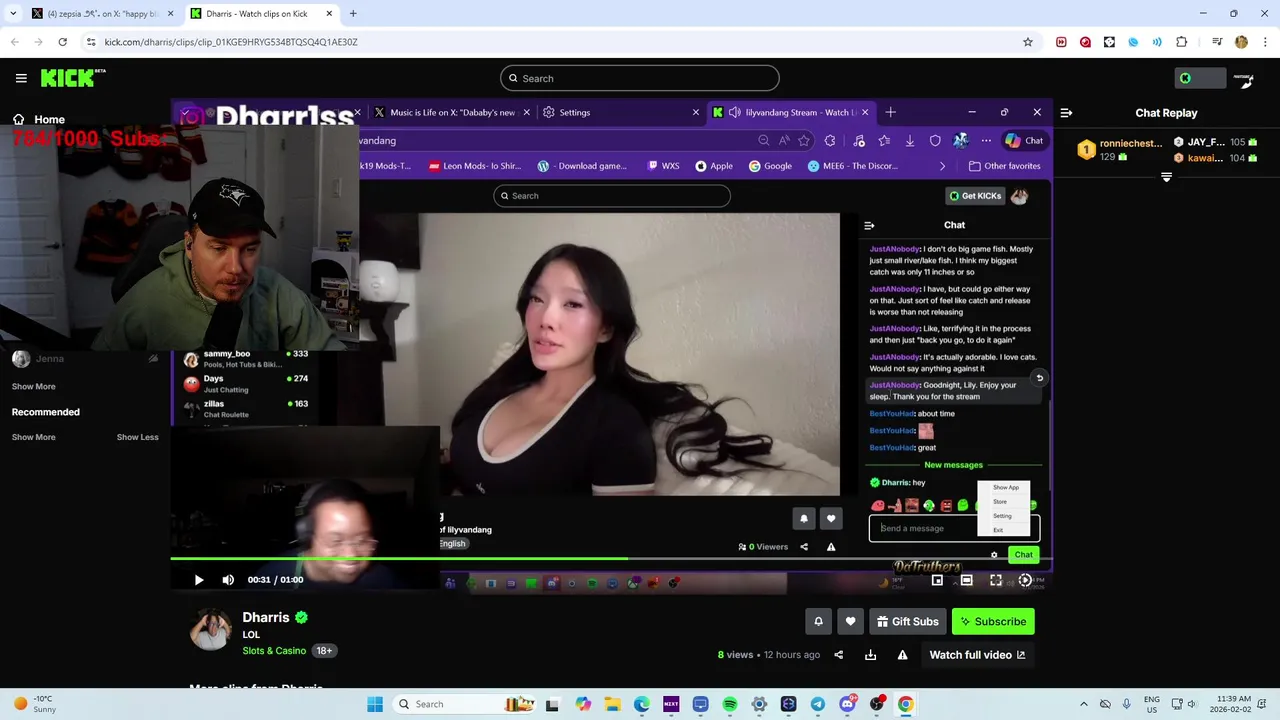Toggle notification bell for Dharris

coord(818,621)
